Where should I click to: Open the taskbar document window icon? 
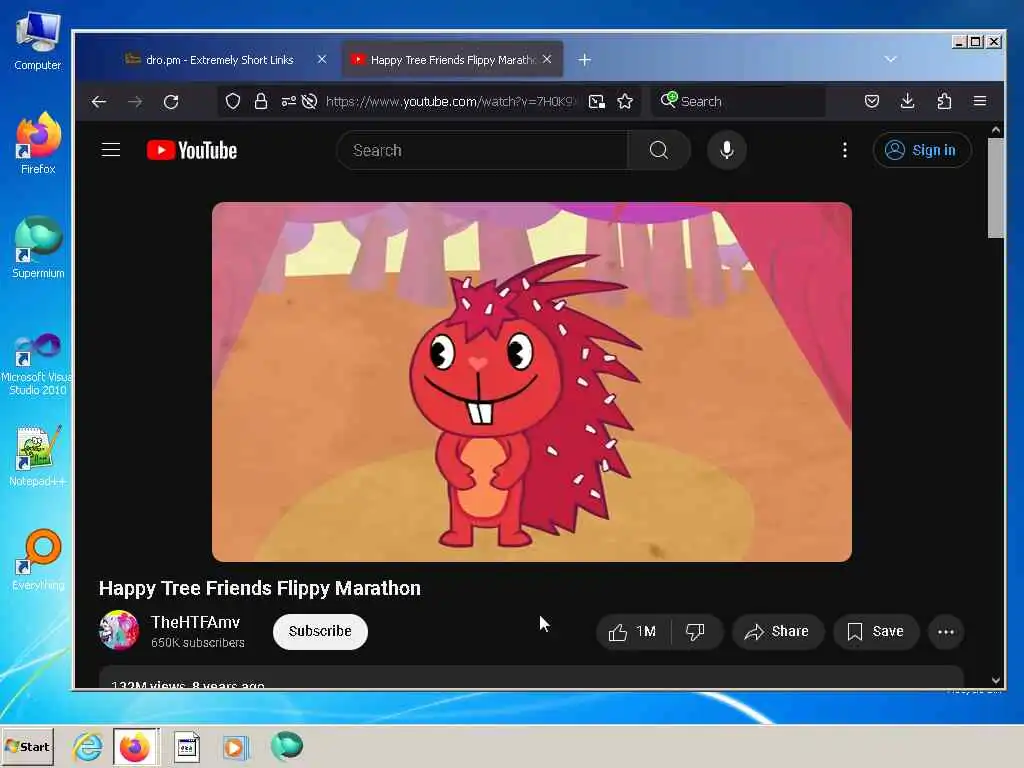[x=187, y=746]
